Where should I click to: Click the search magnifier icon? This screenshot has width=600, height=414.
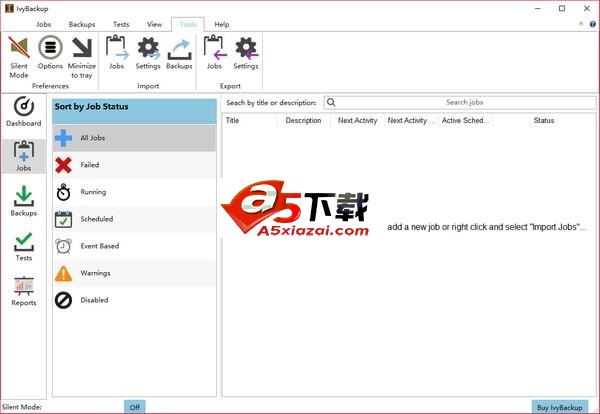pos(331,102)
